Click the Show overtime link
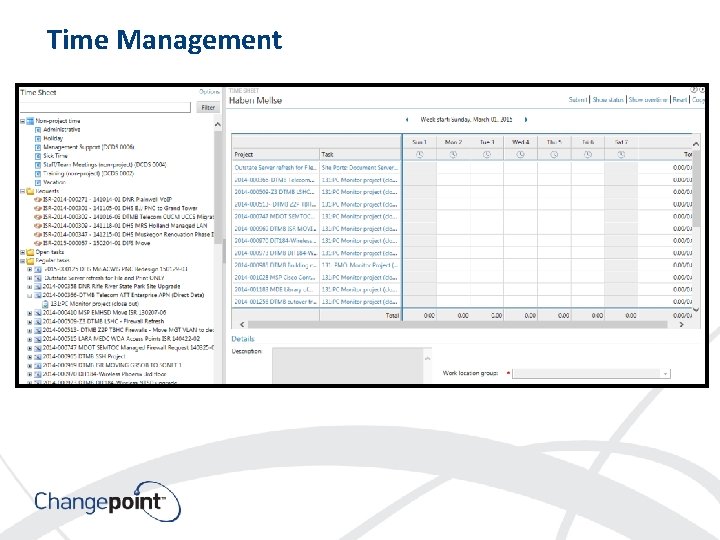Image resolution: width=720 pixels, height=540 pixels. point(647,100)
